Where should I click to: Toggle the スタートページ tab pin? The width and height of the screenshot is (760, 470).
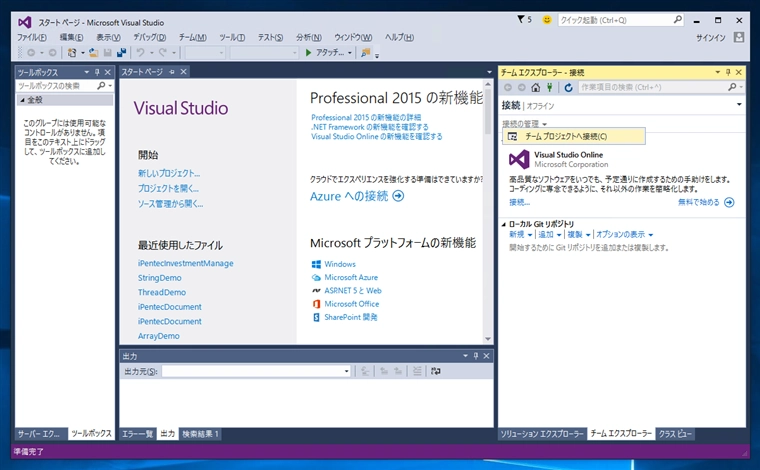(172, 72)
